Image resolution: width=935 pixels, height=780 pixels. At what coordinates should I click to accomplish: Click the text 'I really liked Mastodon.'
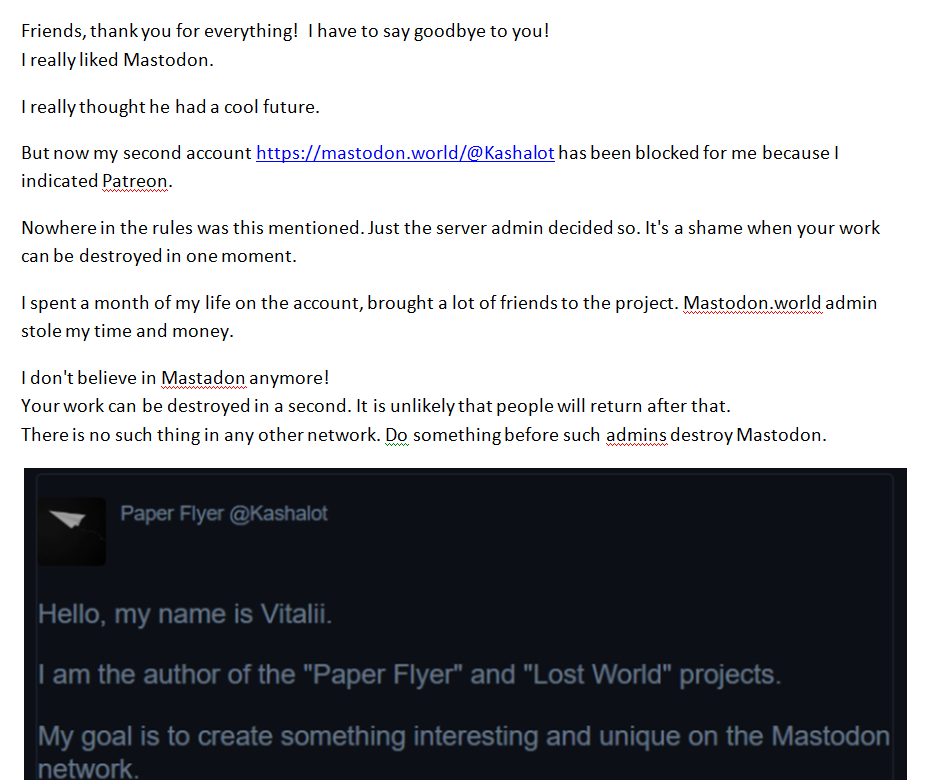tap(117, 60)
